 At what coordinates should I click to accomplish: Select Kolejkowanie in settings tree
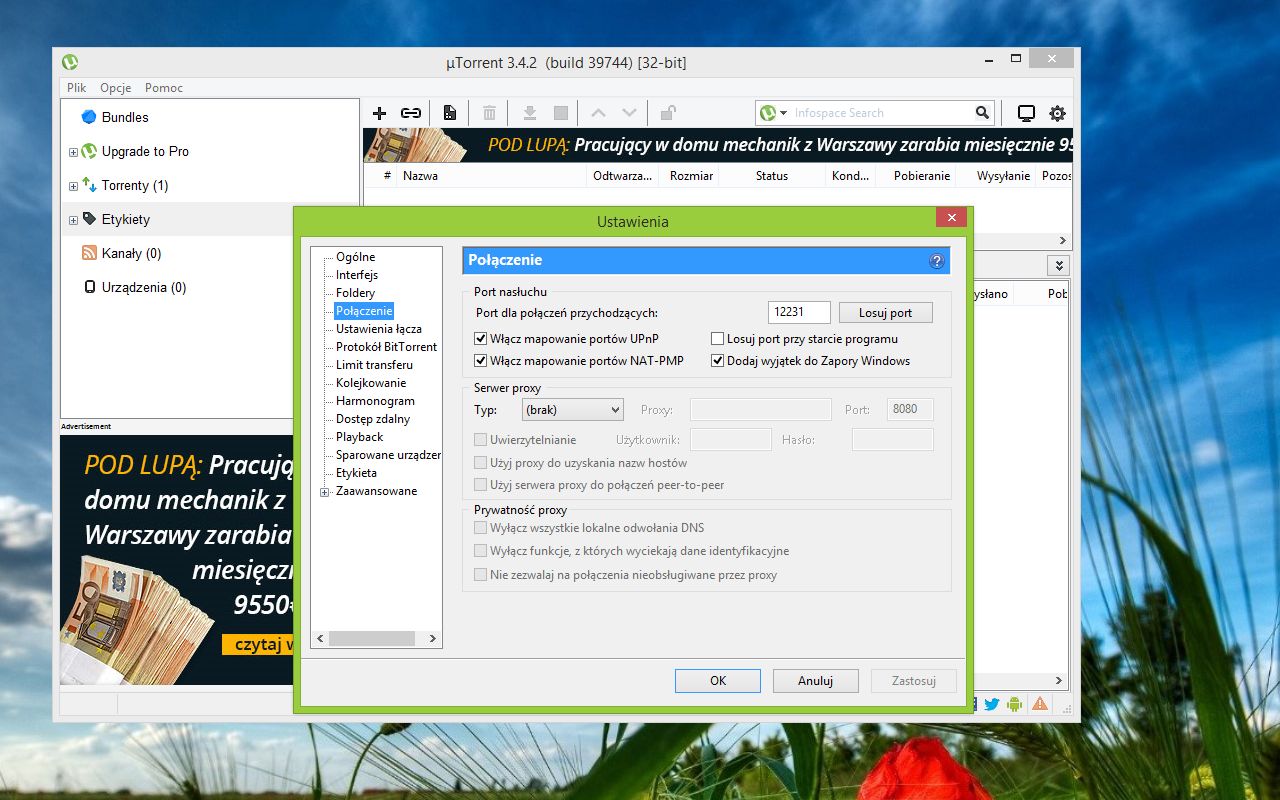pyautogui.click(x=371, y=383)
